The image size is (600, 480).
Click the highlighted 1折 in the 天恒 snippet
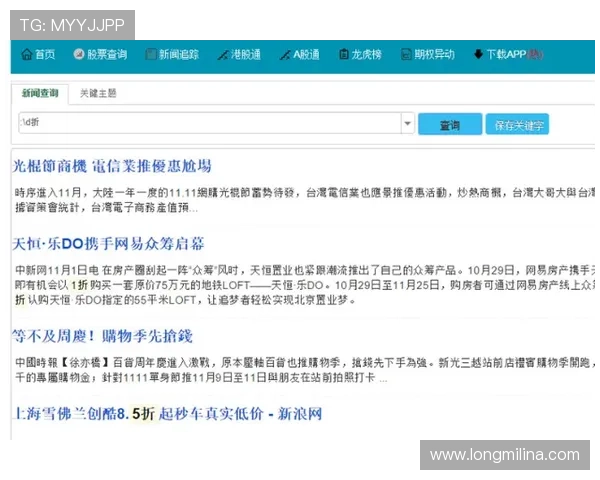click(80, 285)
